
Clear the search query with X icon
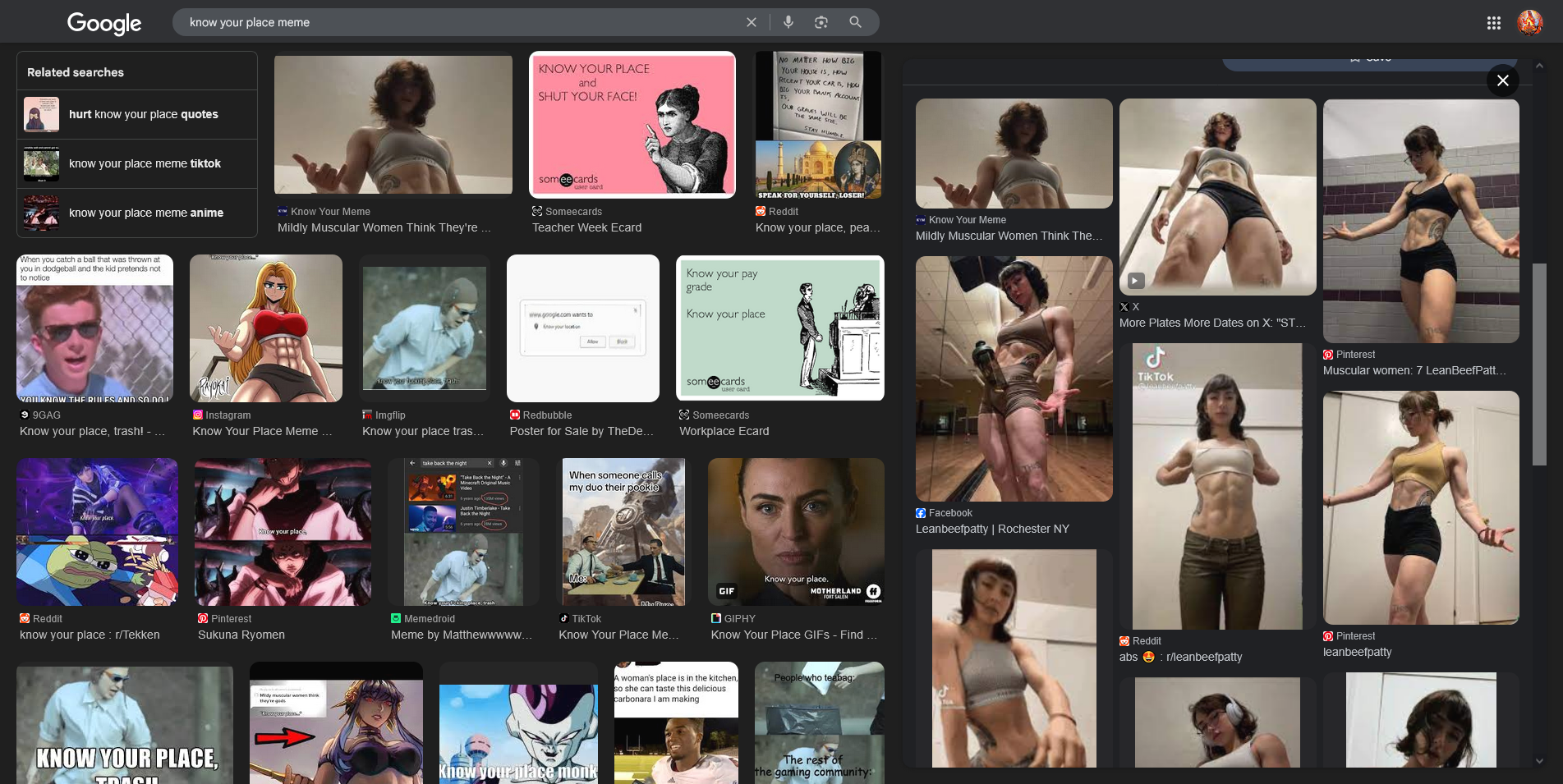[x=751, y=22]
